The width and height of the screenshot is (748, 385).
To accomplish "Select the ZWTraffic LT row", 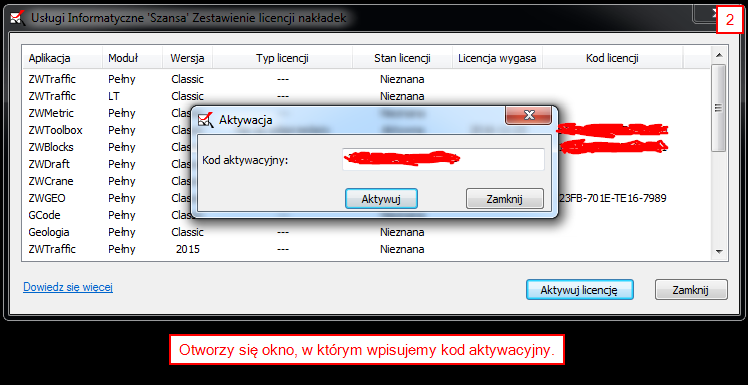I will point(365,96).
